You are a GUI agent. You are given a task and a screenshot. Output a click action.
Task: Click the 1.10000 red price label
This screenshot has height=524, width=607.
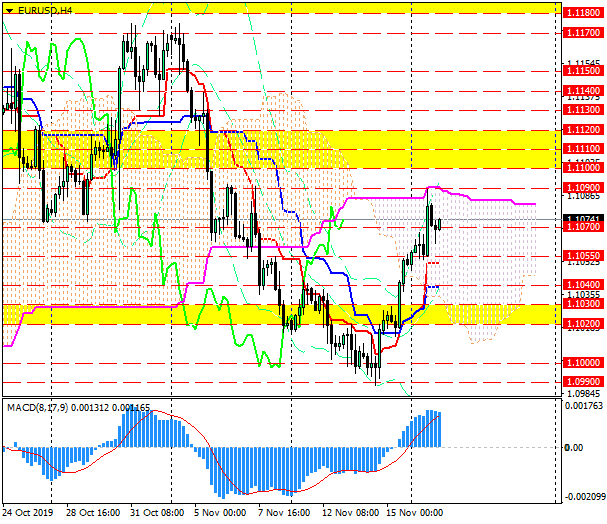pyautogui.click(x=581, y=362)
